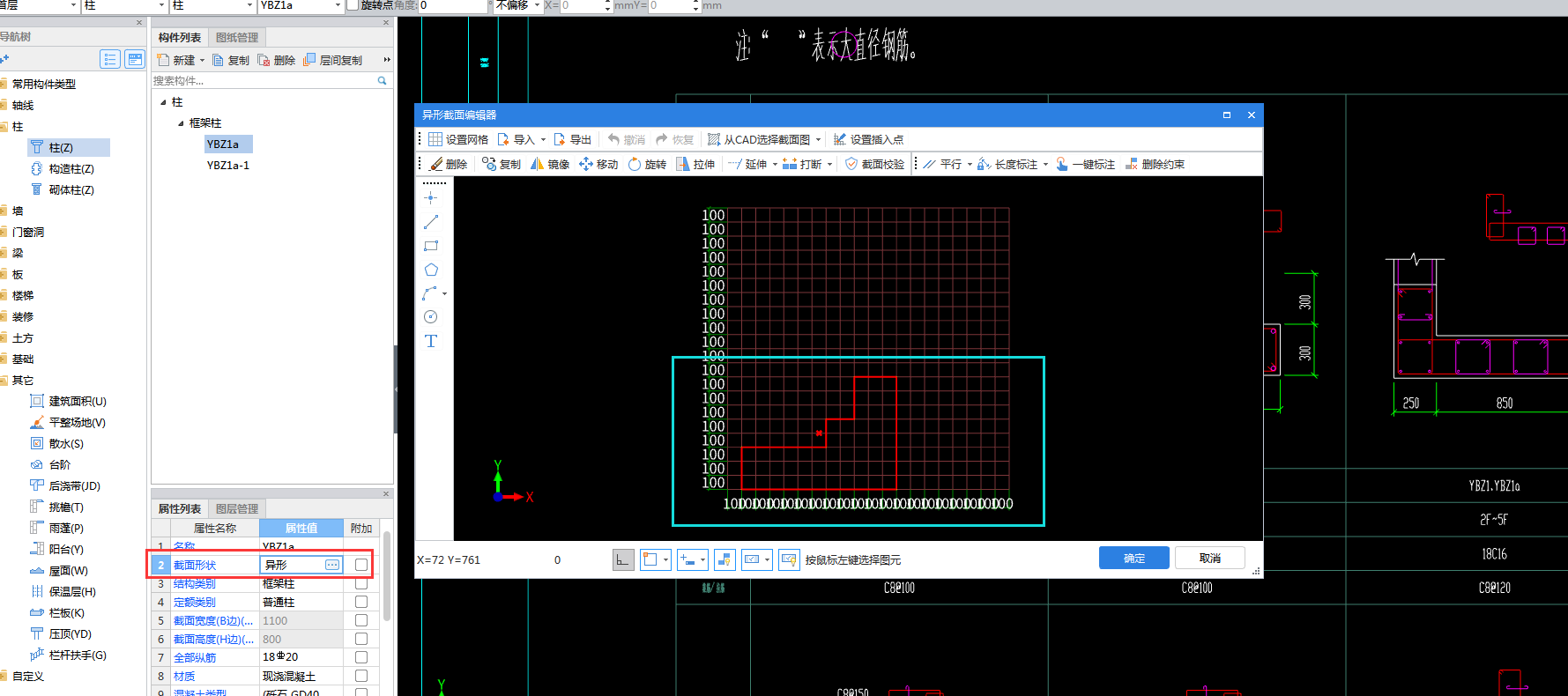1568x696 pixels.
Task: Show more component list toolbar items
Action: coord(386,60)
